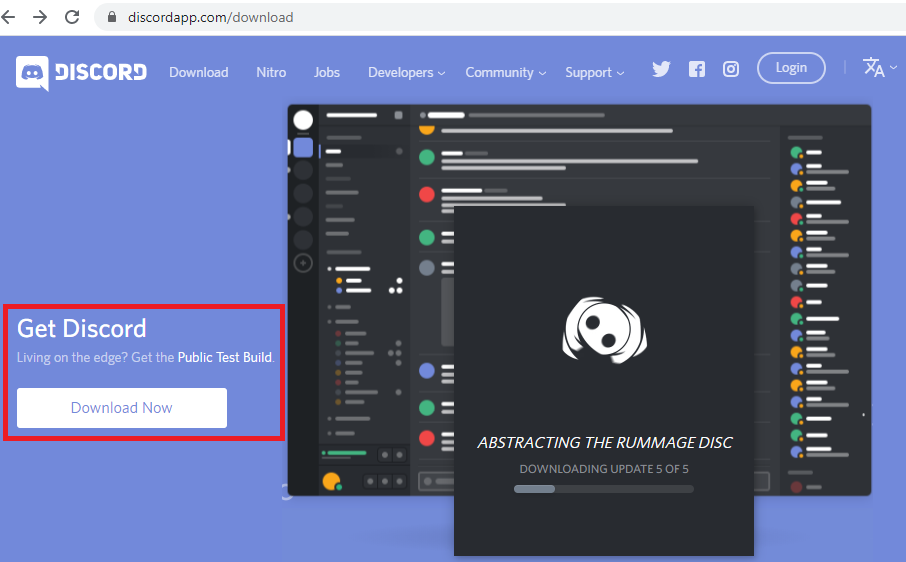
Task: Open the Download nav item
Action: [x=198, y=72]
